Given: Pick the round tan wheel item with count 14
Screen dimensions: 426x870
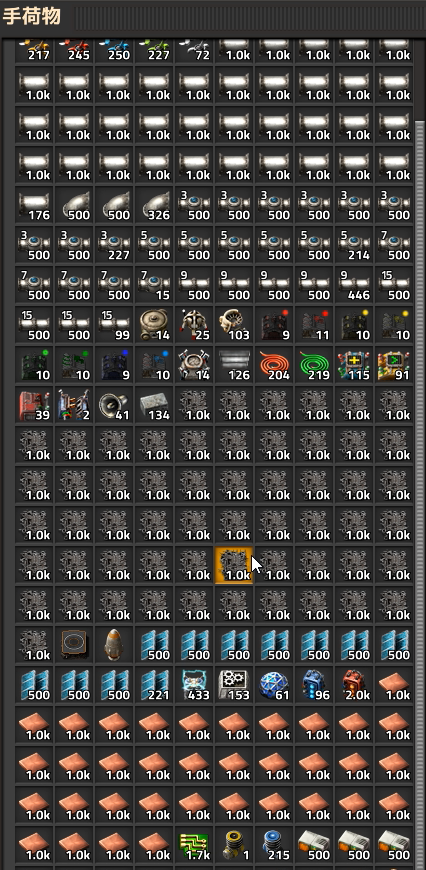Looking at the screenshot, I should (154, 325).
